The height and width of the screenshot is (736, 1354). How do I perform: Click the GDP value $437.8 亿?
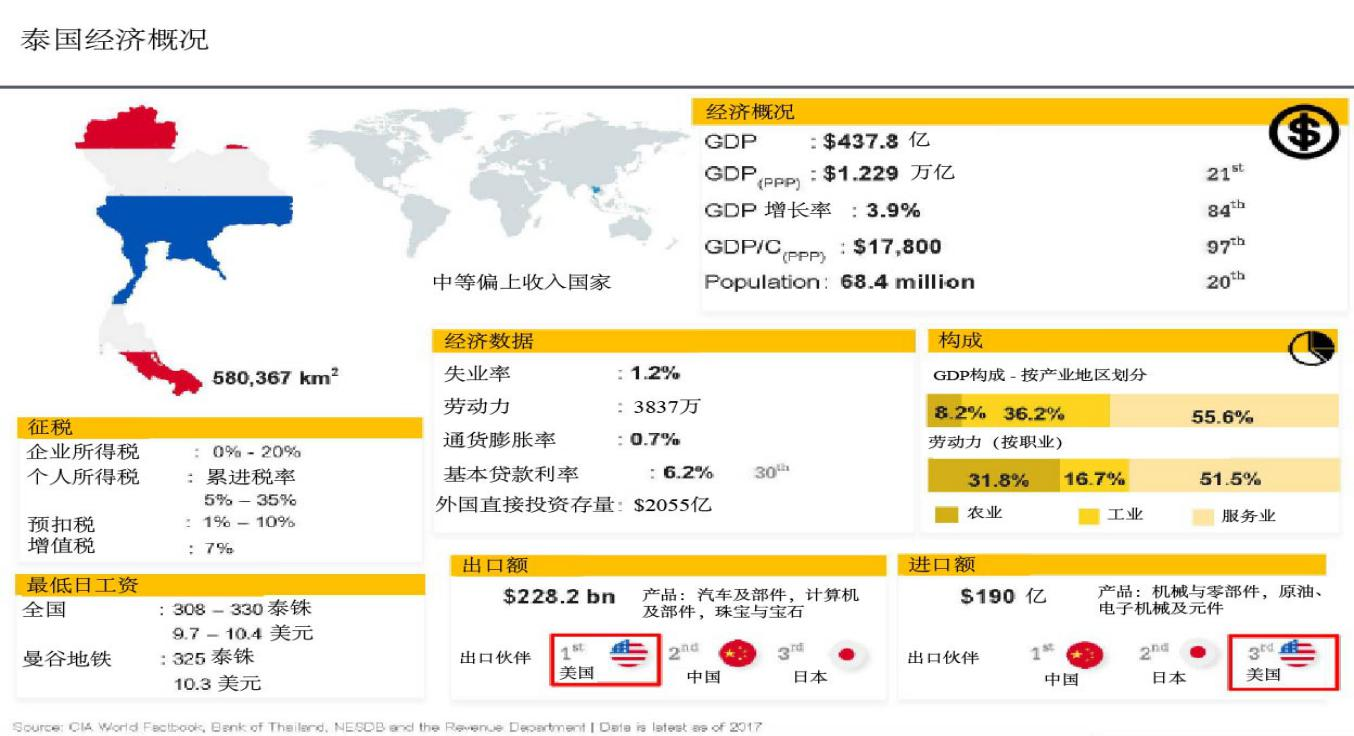876,141
